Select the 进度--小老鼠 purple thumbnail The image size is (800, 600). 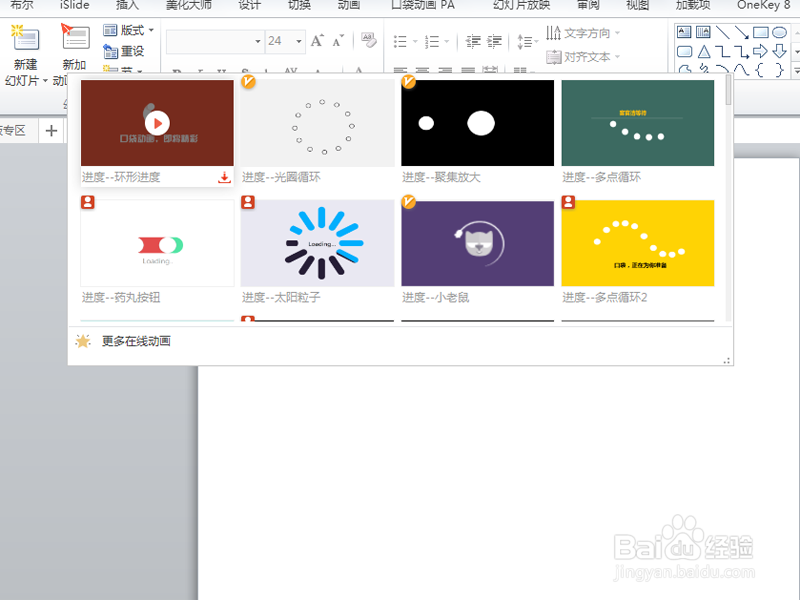(478, 243)
